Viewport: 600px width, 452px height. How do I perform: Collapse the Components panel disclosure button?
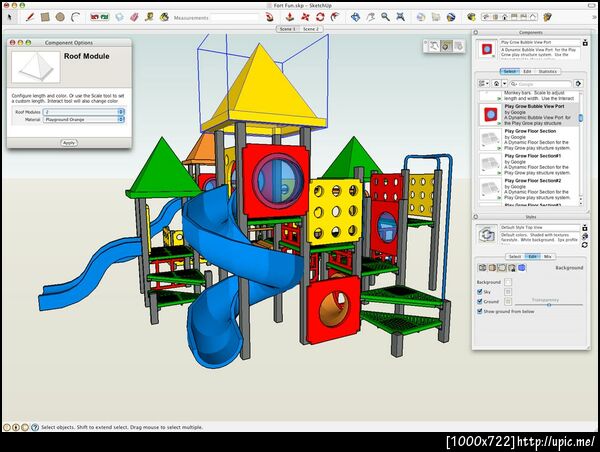pos(476,33)
